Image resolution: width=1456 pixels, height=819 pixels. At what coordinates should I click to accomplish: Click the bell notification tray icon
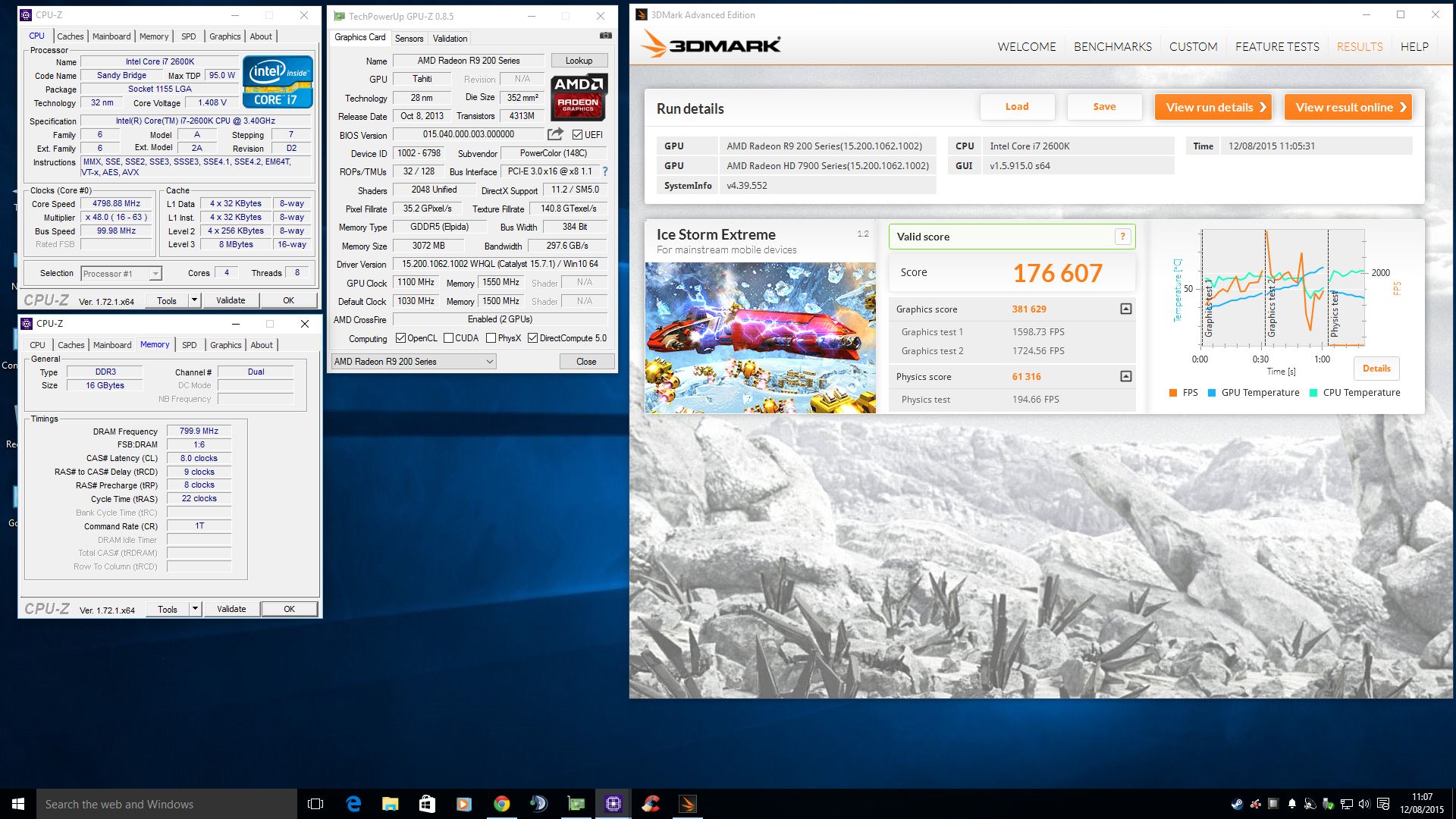(x=1291, y=804)
